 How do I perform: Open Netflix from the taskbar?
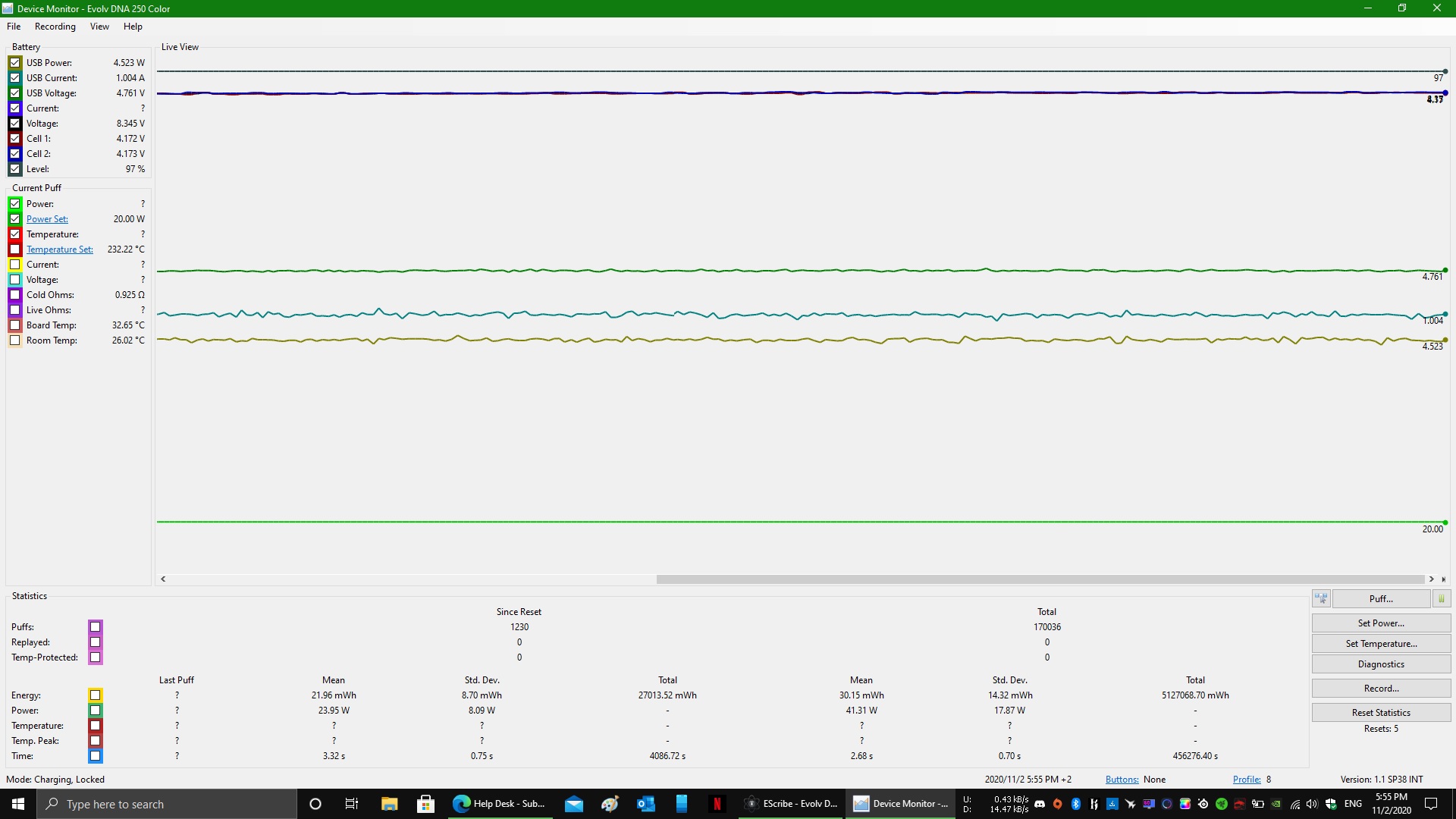click(717, 804)
